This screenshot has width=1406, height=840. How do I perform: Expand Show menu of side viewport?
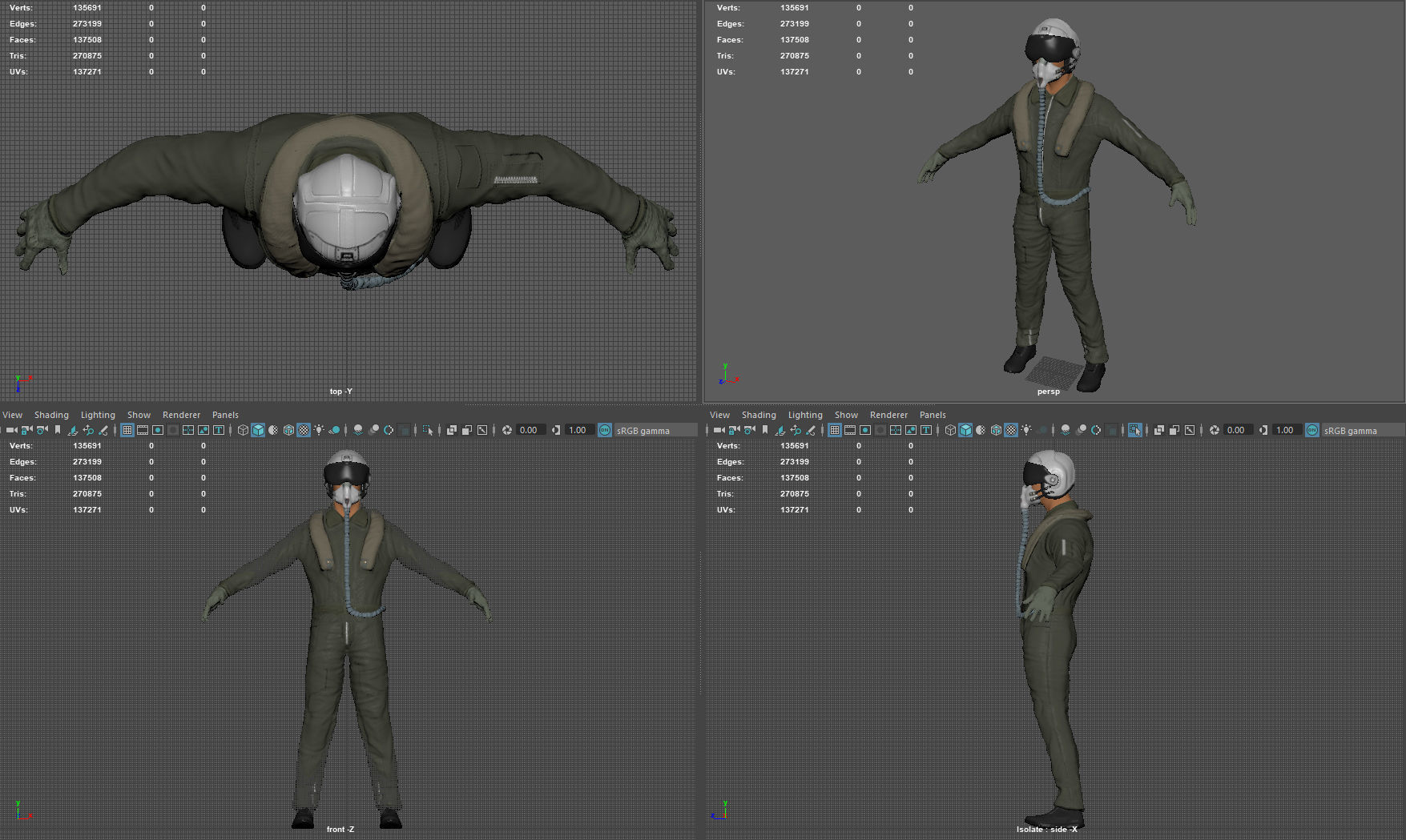click(846, 415)
